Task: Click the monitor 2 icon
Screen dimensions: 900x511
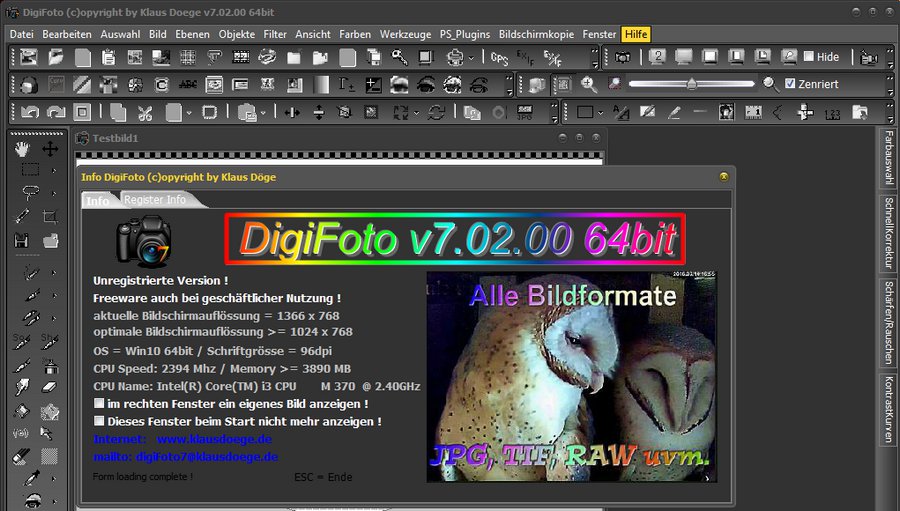Action: coord(658,56)
